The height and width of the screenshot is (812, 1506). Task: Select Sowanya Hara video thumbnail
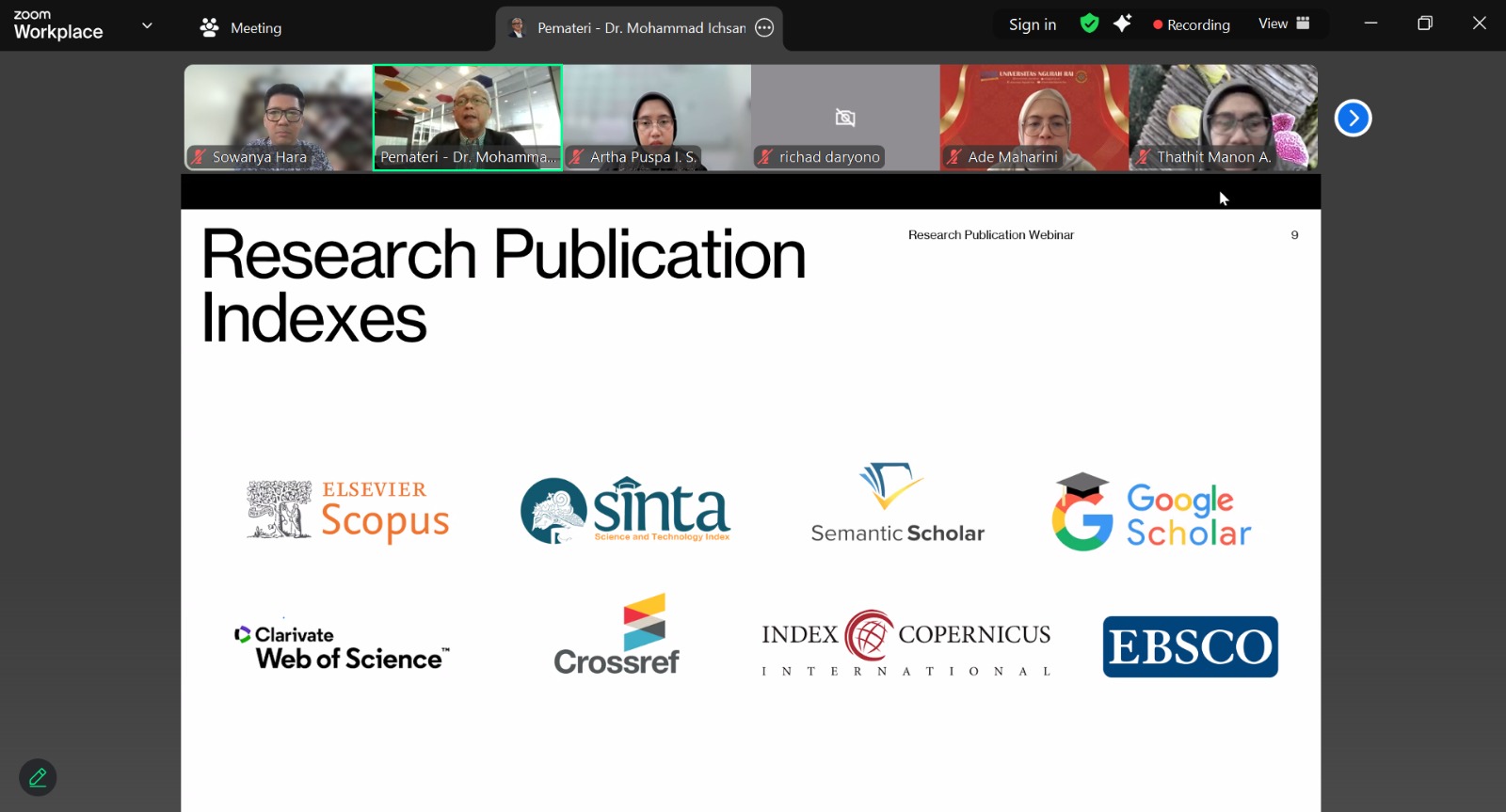279,118
